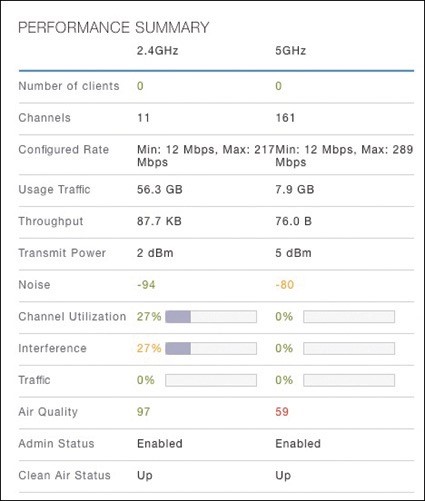Click the 5GHz Interference bar
This screenshot has height=501, width=425.
[349, 348]
